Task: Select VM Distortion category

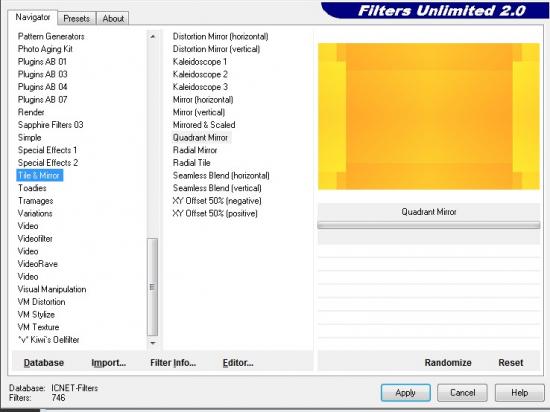Action: coord(41,302)
